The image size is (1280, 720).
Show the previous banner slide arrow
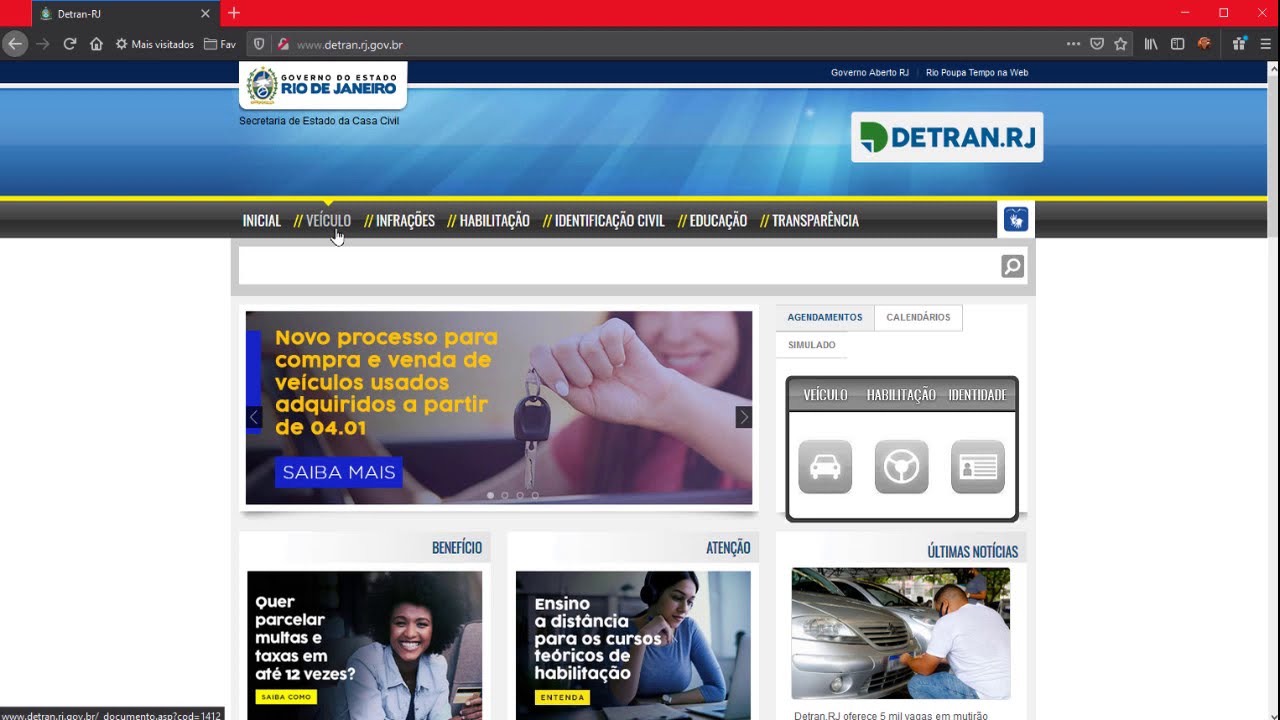(254, 417)
